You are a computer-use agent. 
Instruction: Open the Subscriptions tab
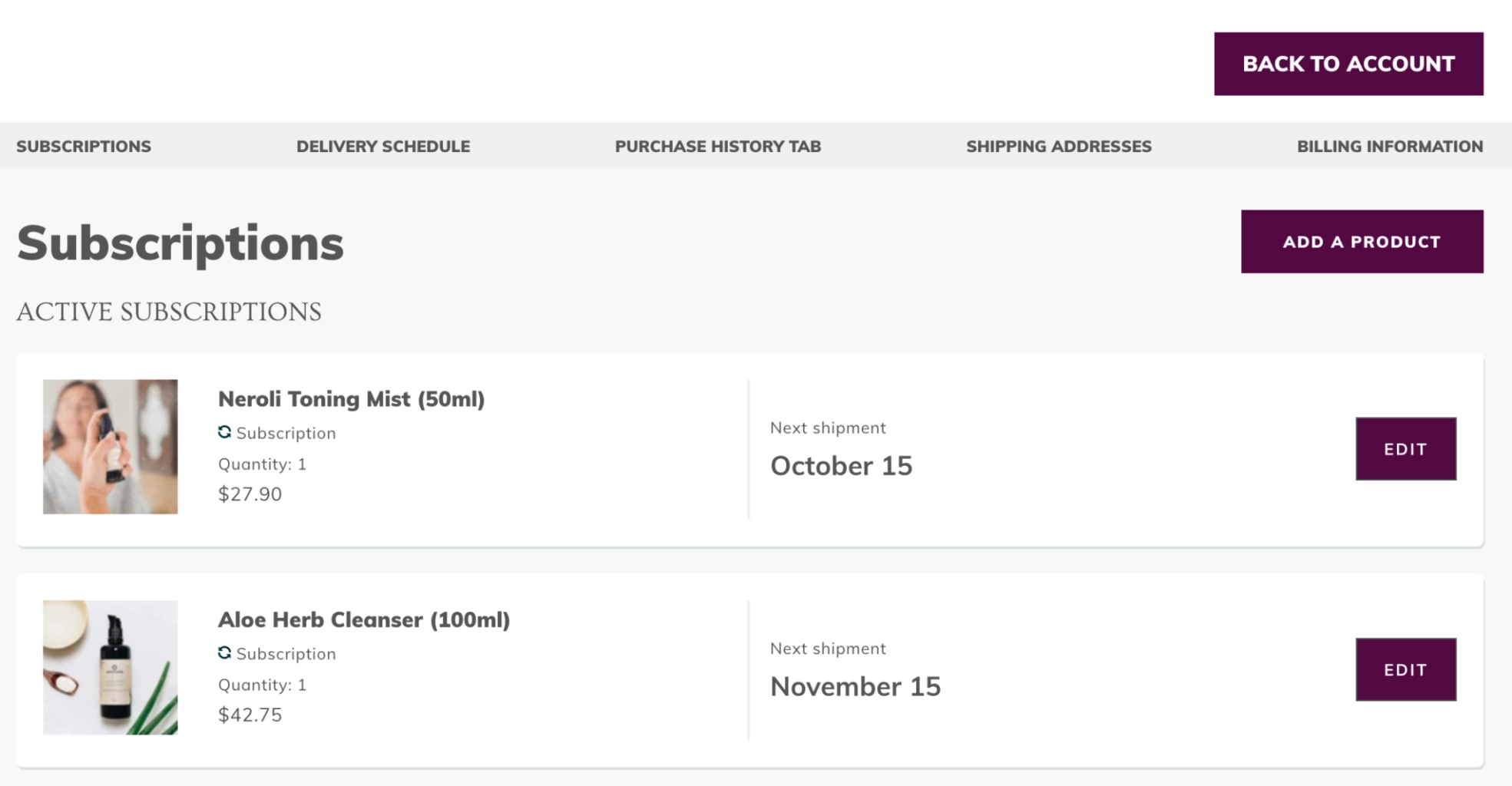(84, 147)
